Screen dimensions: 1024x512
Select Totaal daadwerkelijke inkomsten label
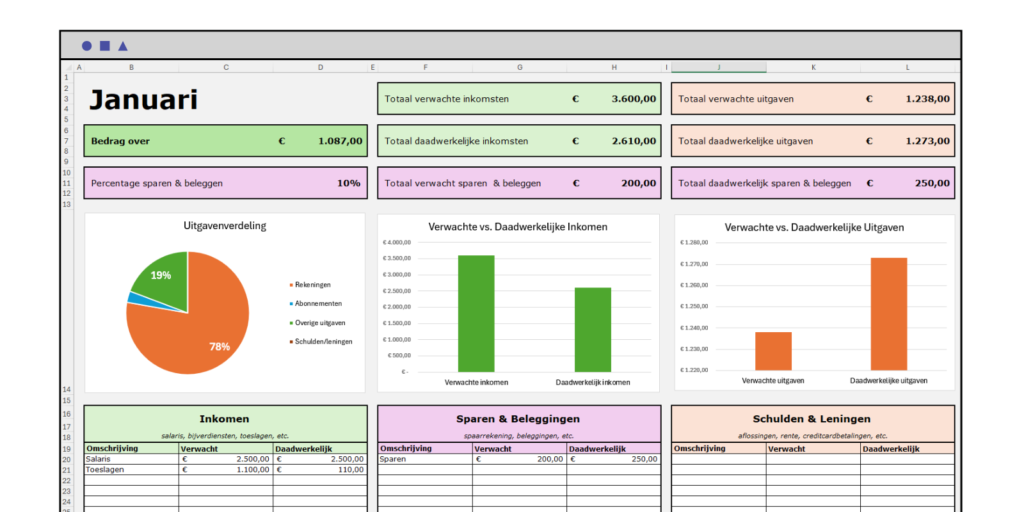click(x=456, y=141)
